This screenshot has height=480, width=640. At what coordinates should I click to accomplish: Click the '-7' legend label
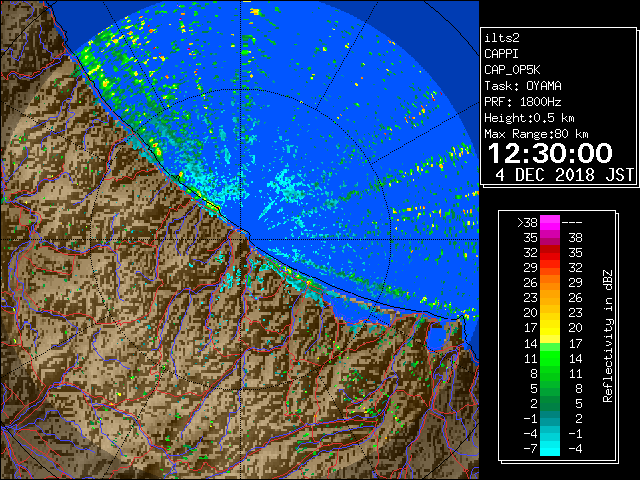[x=530, y=448]
